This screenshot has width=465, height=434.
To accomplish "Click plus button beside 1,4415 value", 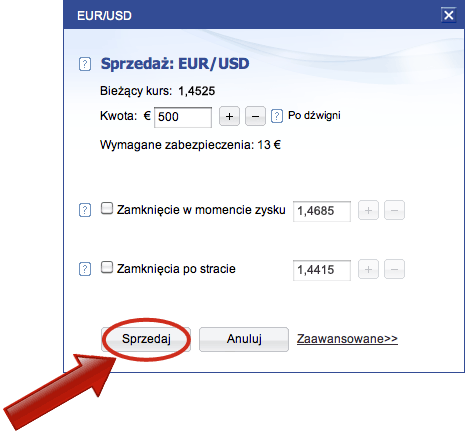I will click(368, 269).
